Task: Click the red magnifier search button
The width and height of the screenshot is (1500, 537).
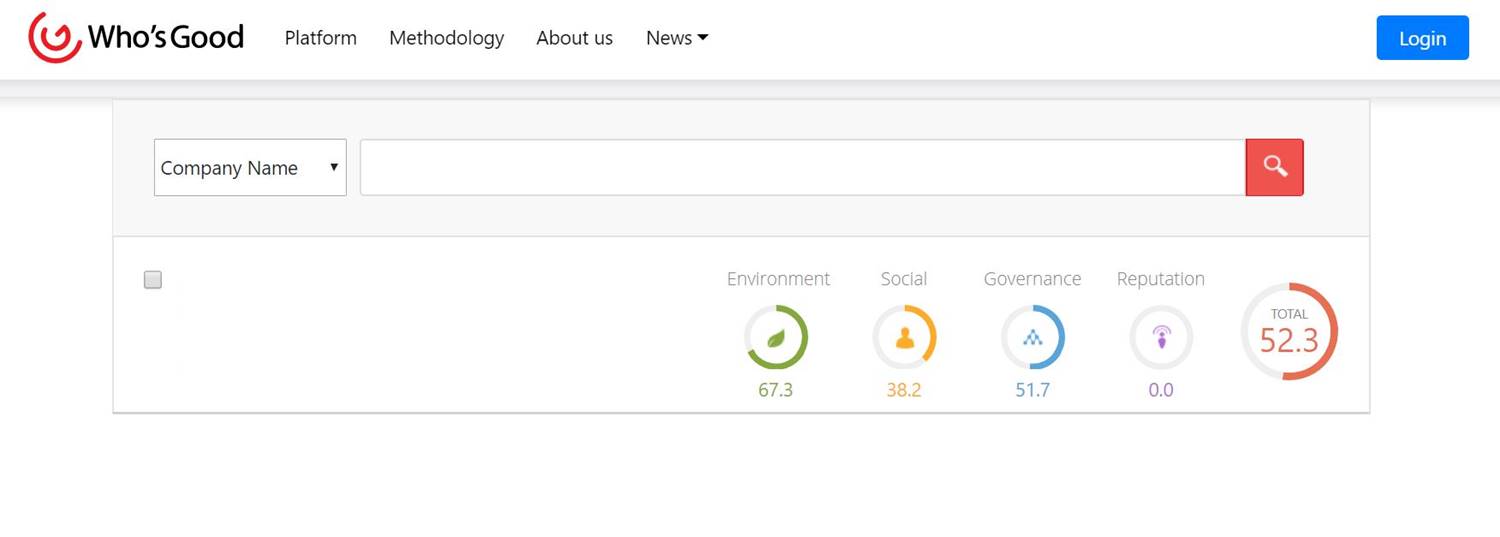Action: click(1275, 168)
